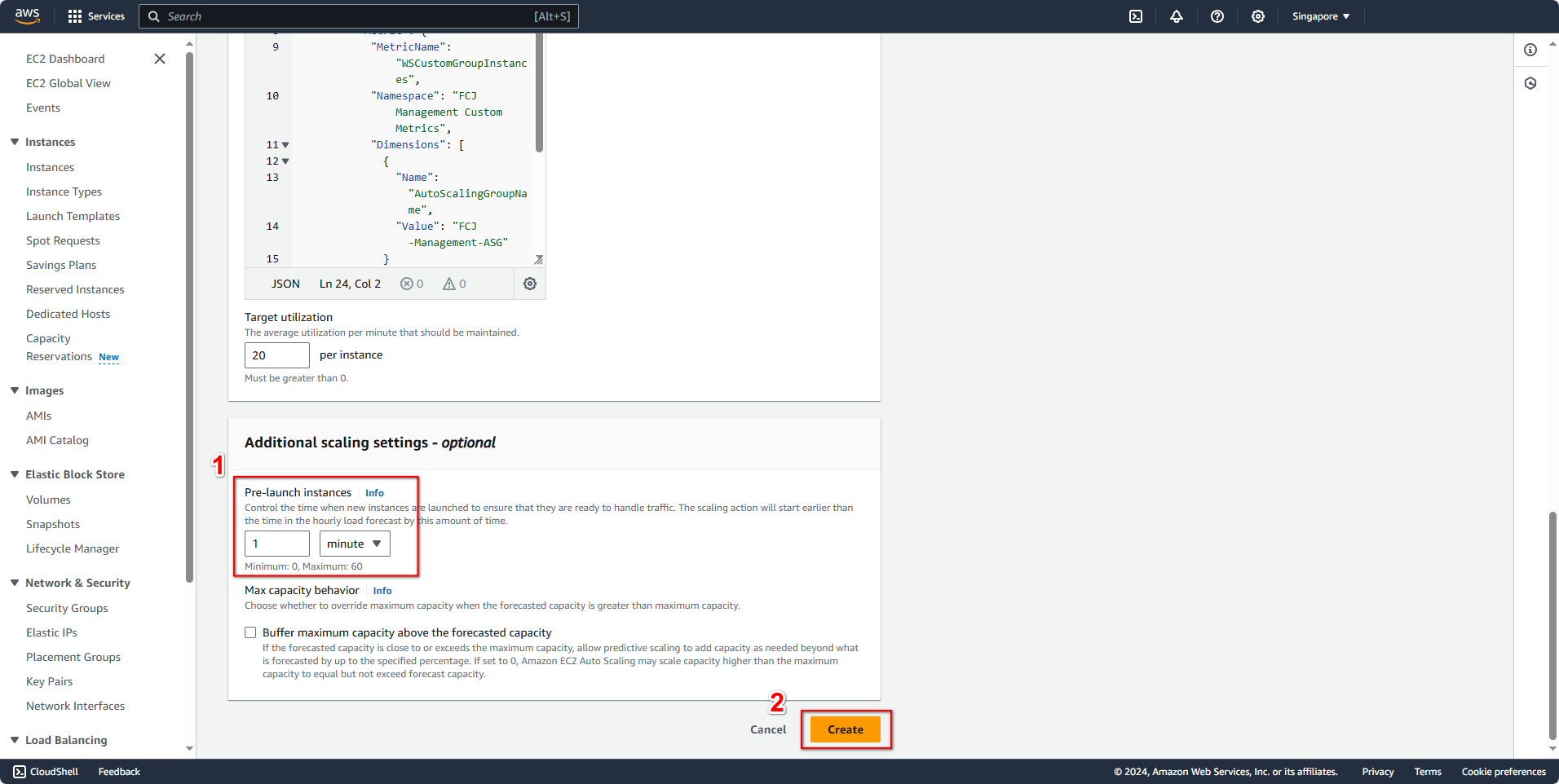Image resolution: width=1559 pixels, height=784 pixels.
Task: Open the Singapore region selector
Action: pos(1320,16)
